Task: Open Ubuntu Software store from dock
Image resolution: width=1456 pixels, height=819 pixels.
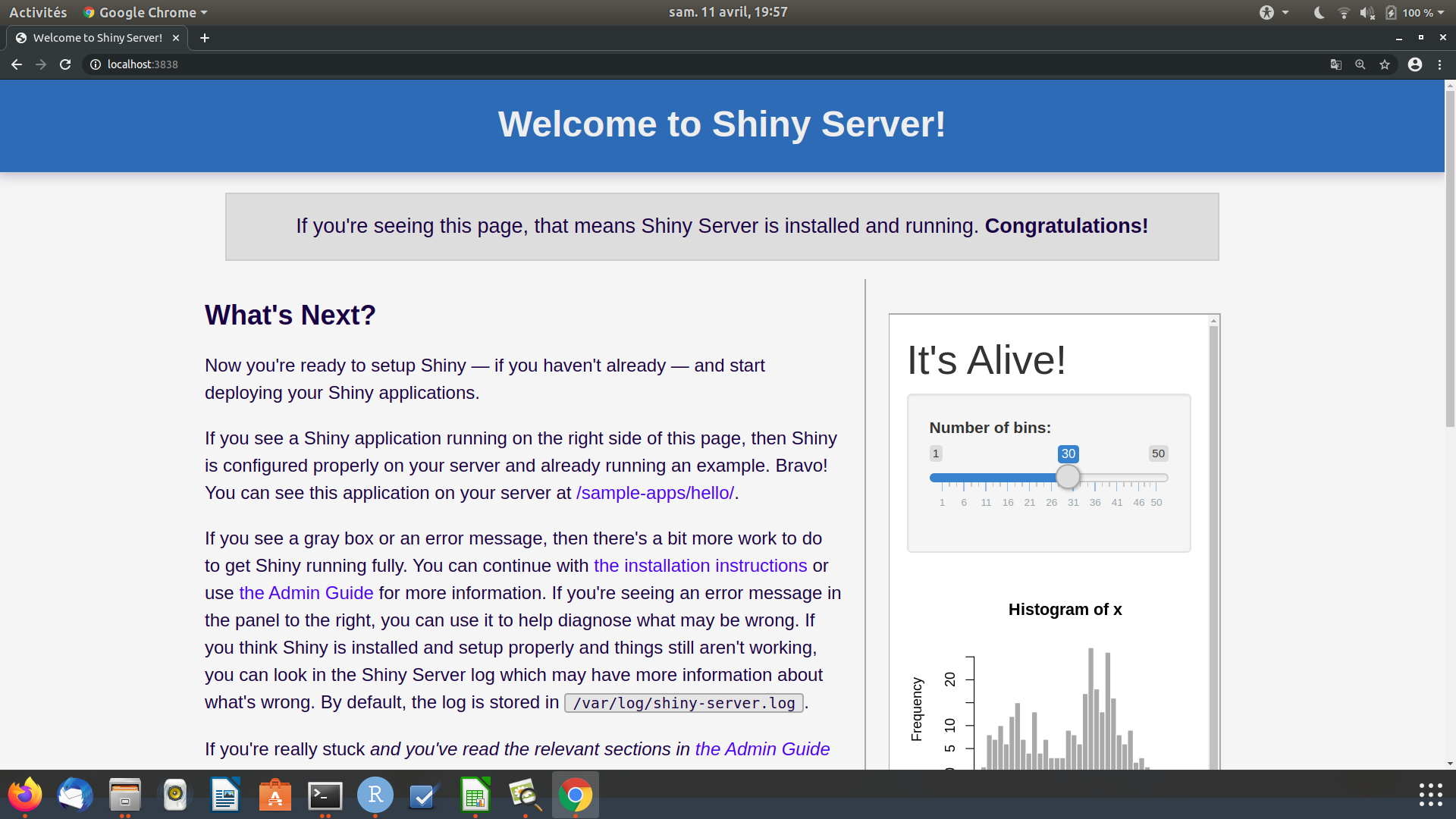Action: point(275,795)
